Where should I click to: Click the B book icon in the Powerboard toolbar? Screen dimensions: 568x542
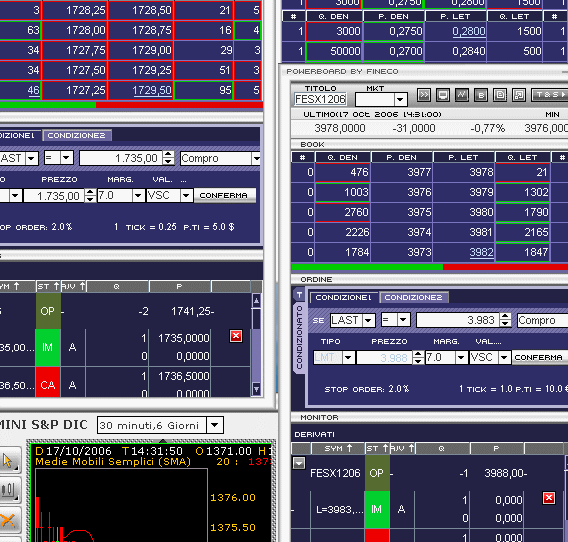[x=481, y=95]
